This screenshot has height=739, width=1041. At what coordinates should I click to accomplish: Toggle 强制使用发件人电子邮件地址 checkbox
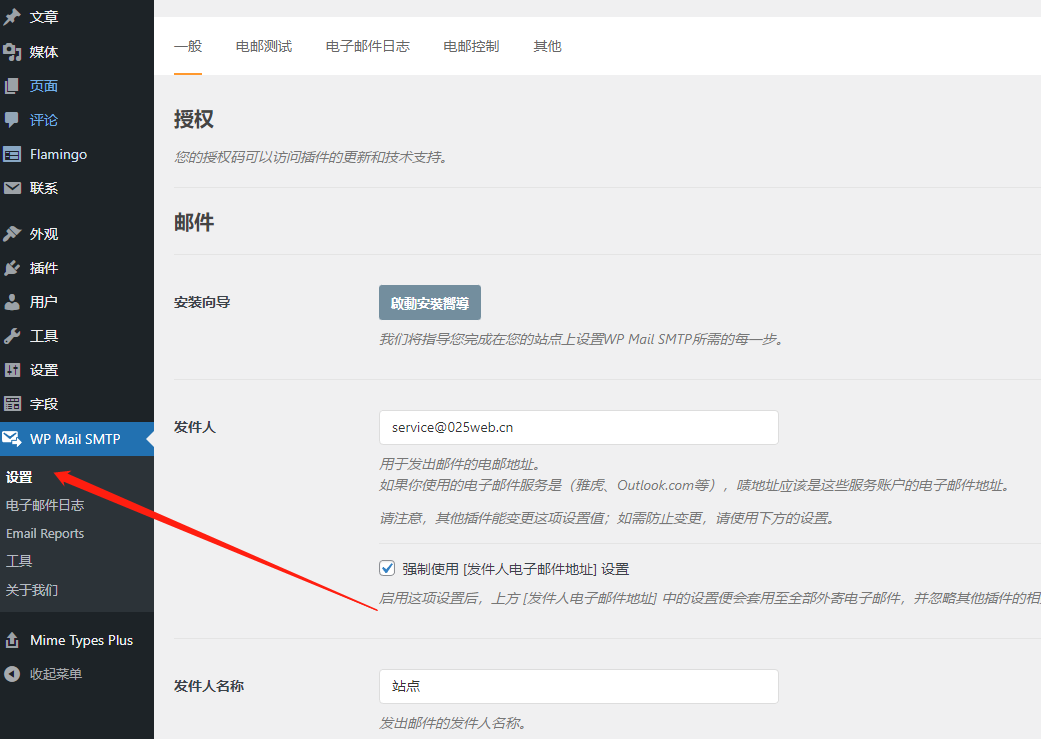coord(388,569)
